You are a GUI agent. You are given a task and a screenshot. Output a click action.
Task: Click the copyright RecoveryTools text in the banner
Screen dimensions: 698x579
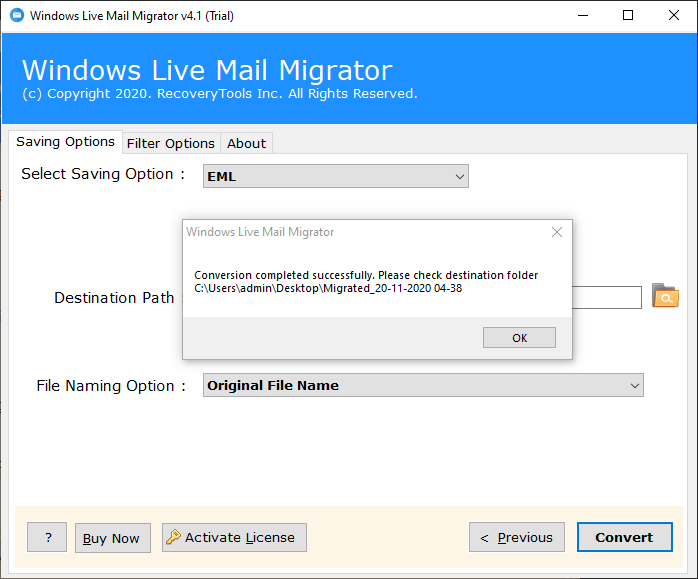tap(220, 94)
